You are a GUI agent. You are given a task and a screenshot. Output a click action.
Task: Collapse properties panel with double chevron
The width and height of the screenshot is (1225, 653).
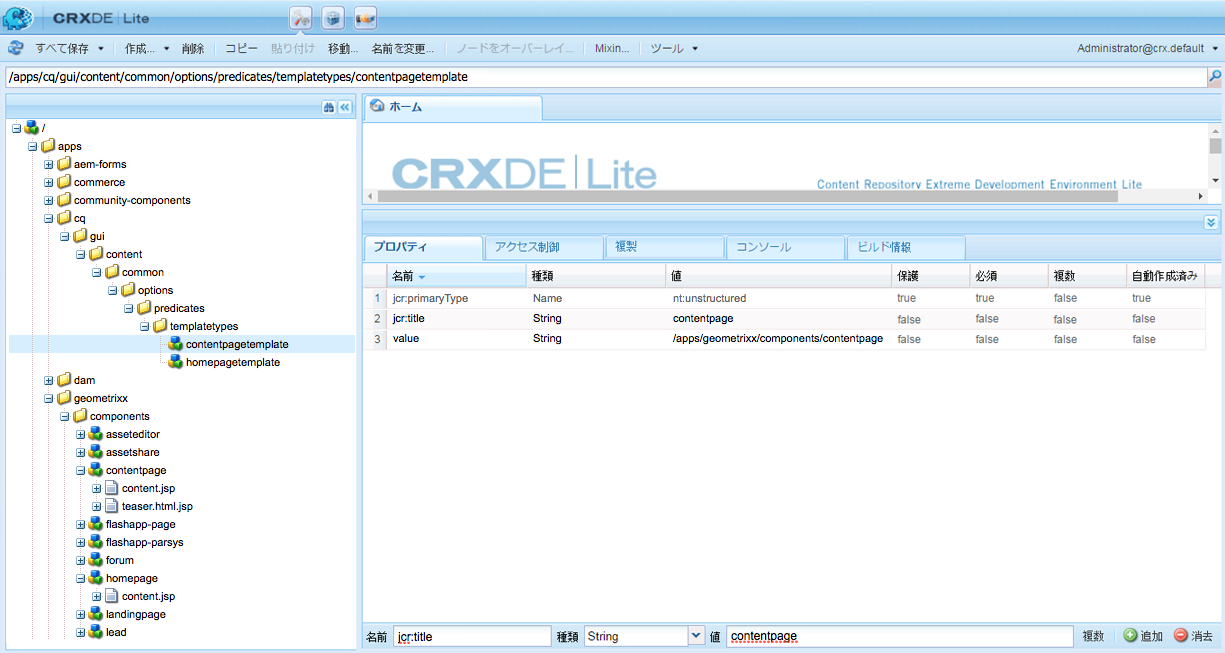(1211, 222)
